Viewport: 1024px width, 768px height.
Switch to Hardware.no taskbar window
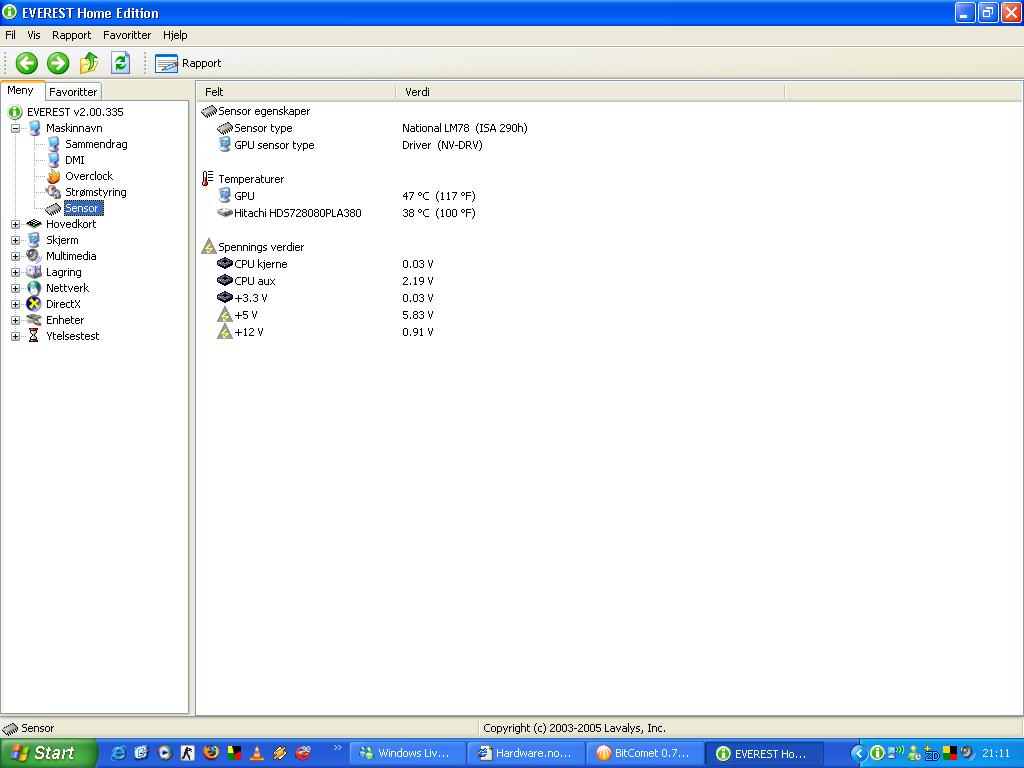tap(526, 753)
